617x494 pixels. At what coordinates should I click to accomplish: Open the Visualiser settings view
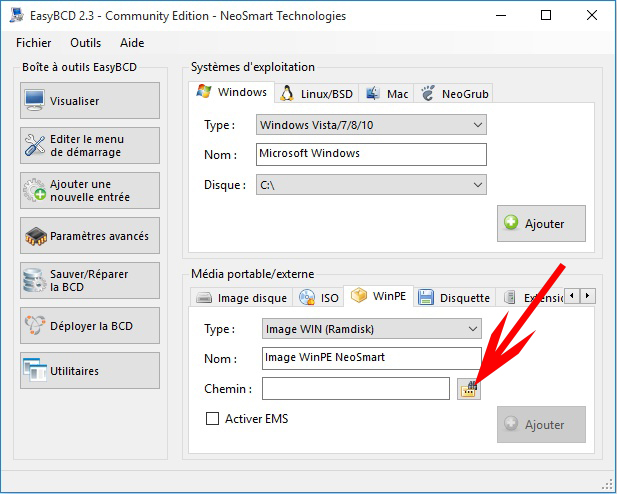(90, 101)
